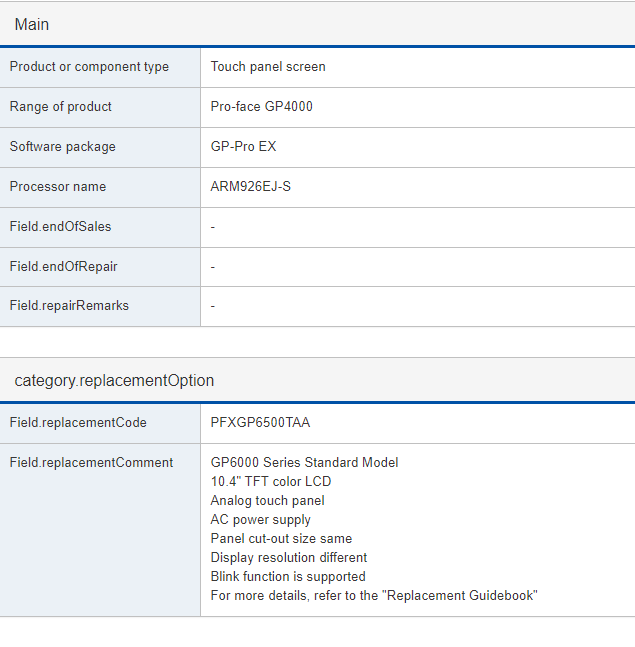The height and width of the screenshot is (647, 635).
Task: Click the dash value for Field.repairRemarks
Action: pos(213,306)
